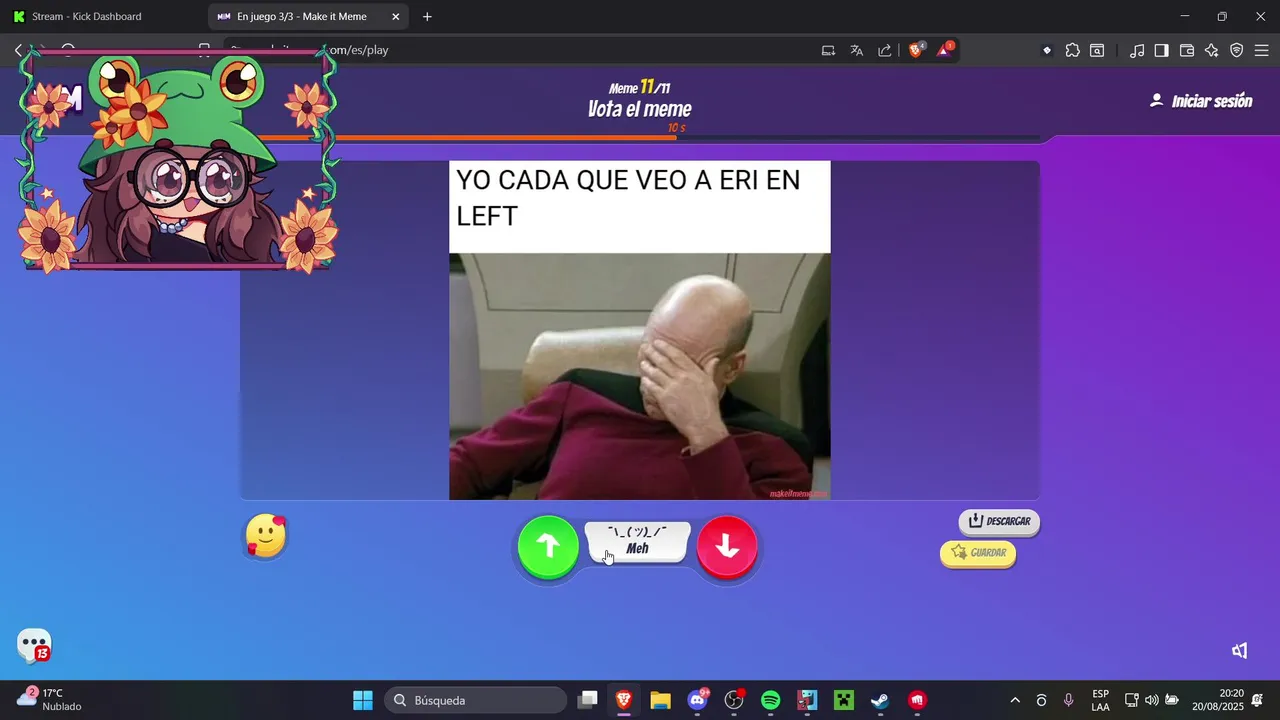This screenshot has width=1280, height=720.
Task: Open the chat bubble with 13 messages
Action: tap(34, 645)
